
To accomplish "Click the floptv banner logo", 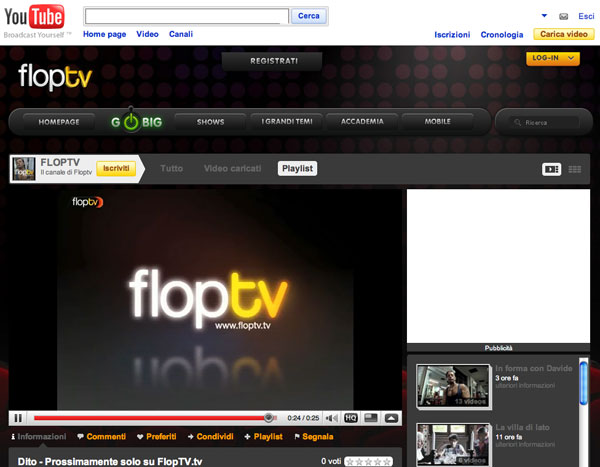I will click(x=55, y=77).
